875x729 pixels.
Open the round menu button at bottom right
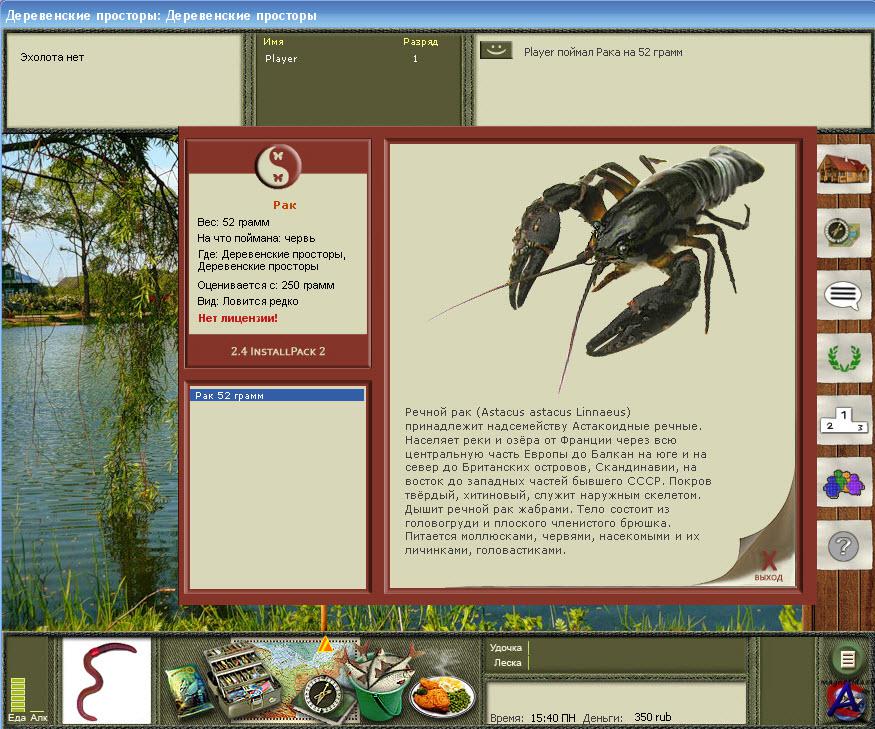847,659
